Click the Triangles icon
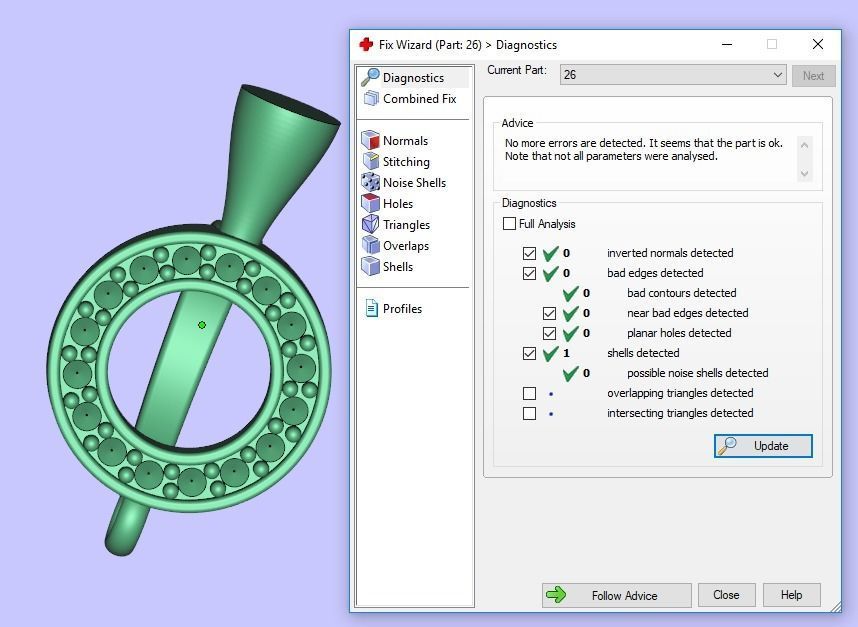This screenshot has height=627, width=858. point(370,224)
